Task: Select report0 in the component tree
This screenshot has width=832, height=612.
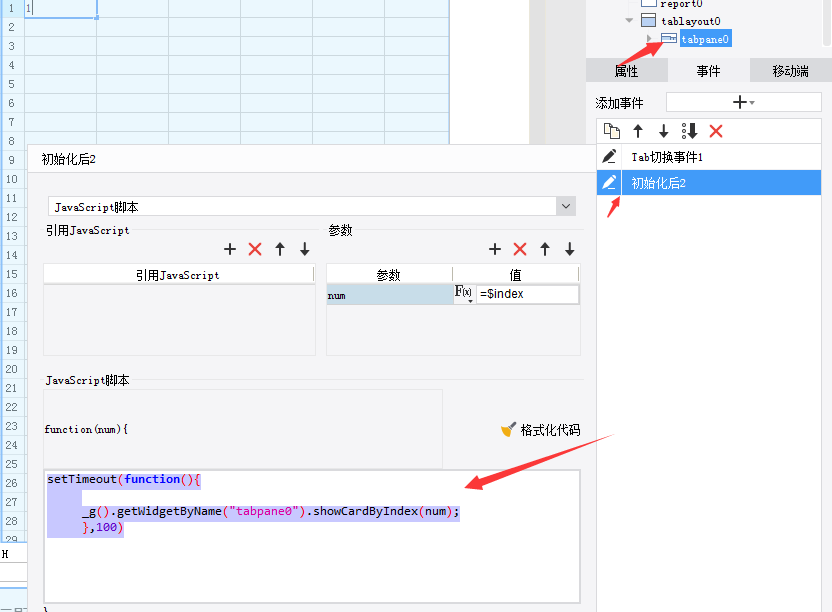Action: point(681,4)
